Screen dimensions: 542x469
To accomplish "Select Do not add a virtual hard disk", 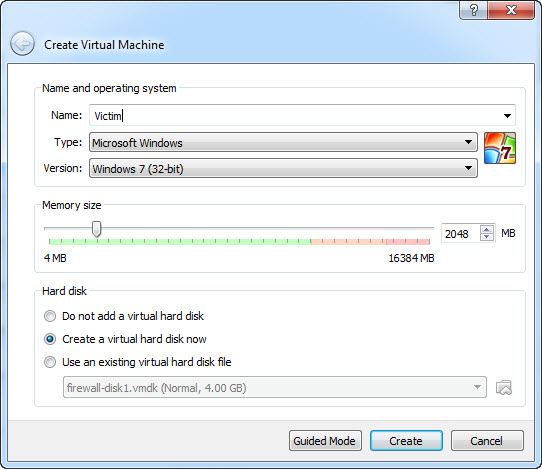I will tap(50, 316).
